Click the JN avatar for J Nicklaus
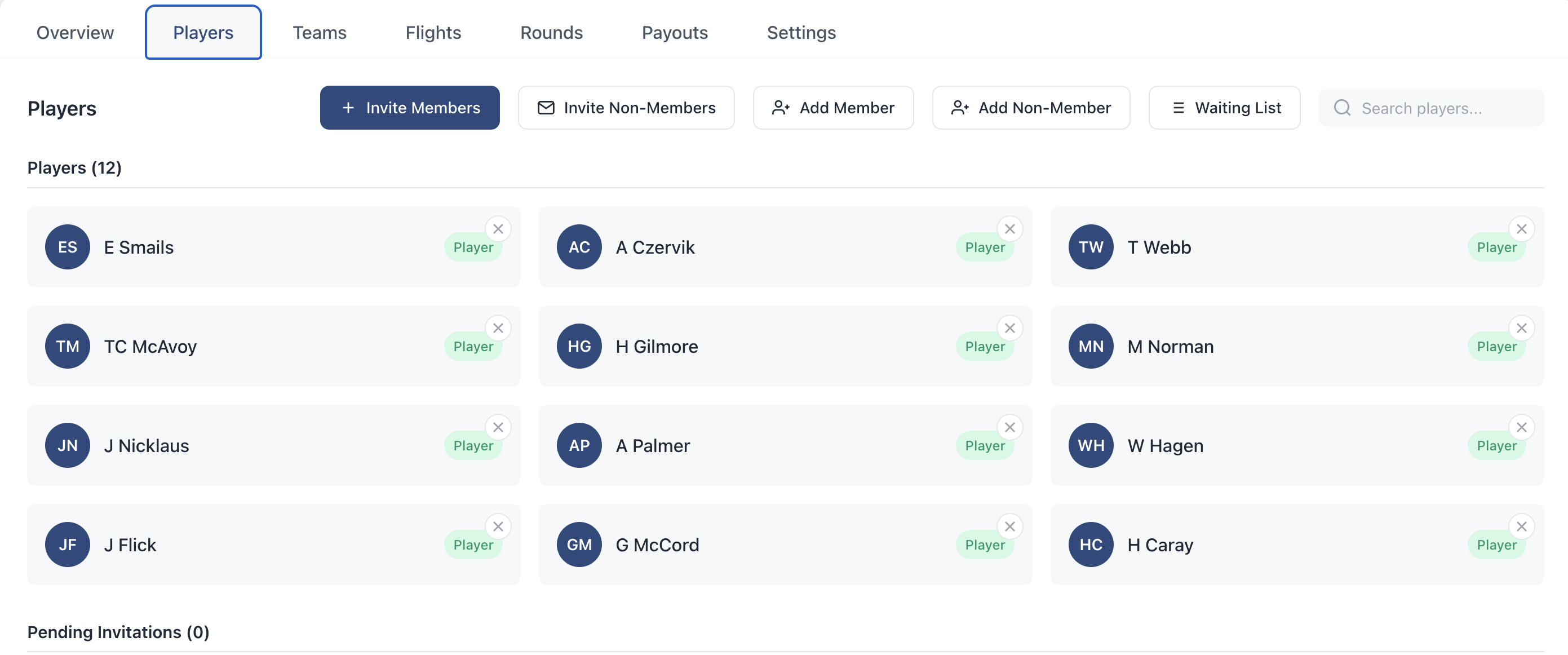Viewport: 1568px width, 655px height. tap(68, 446)
